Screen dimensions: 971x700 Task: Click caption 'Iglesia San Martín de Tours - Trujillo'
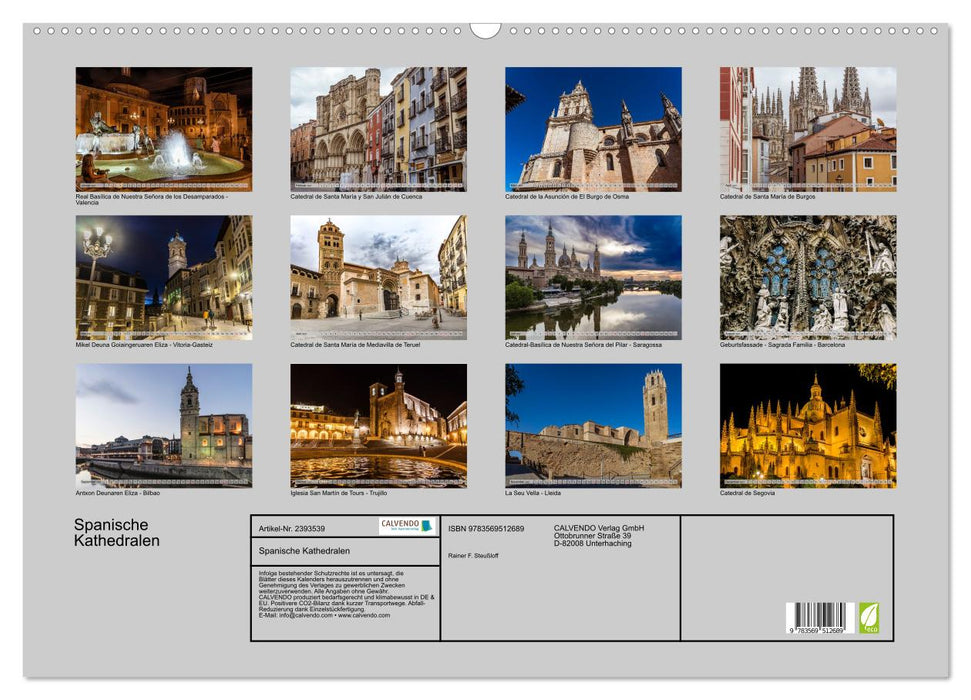(339, 493)
